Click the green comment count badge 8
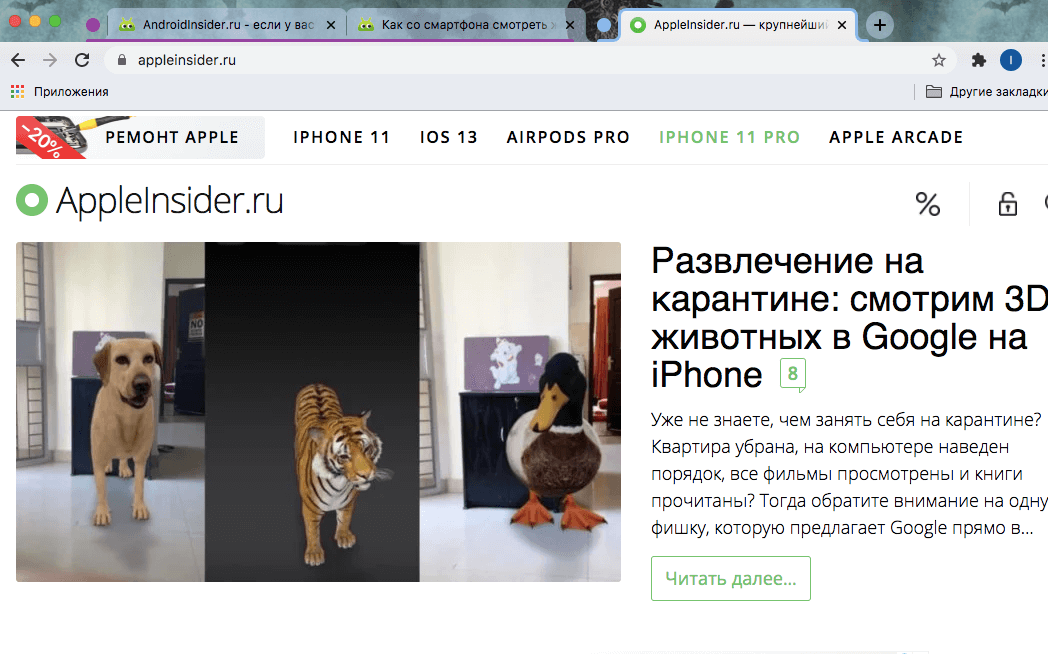The width and height of the screenshot is (1048, 654). coord(793,374)
